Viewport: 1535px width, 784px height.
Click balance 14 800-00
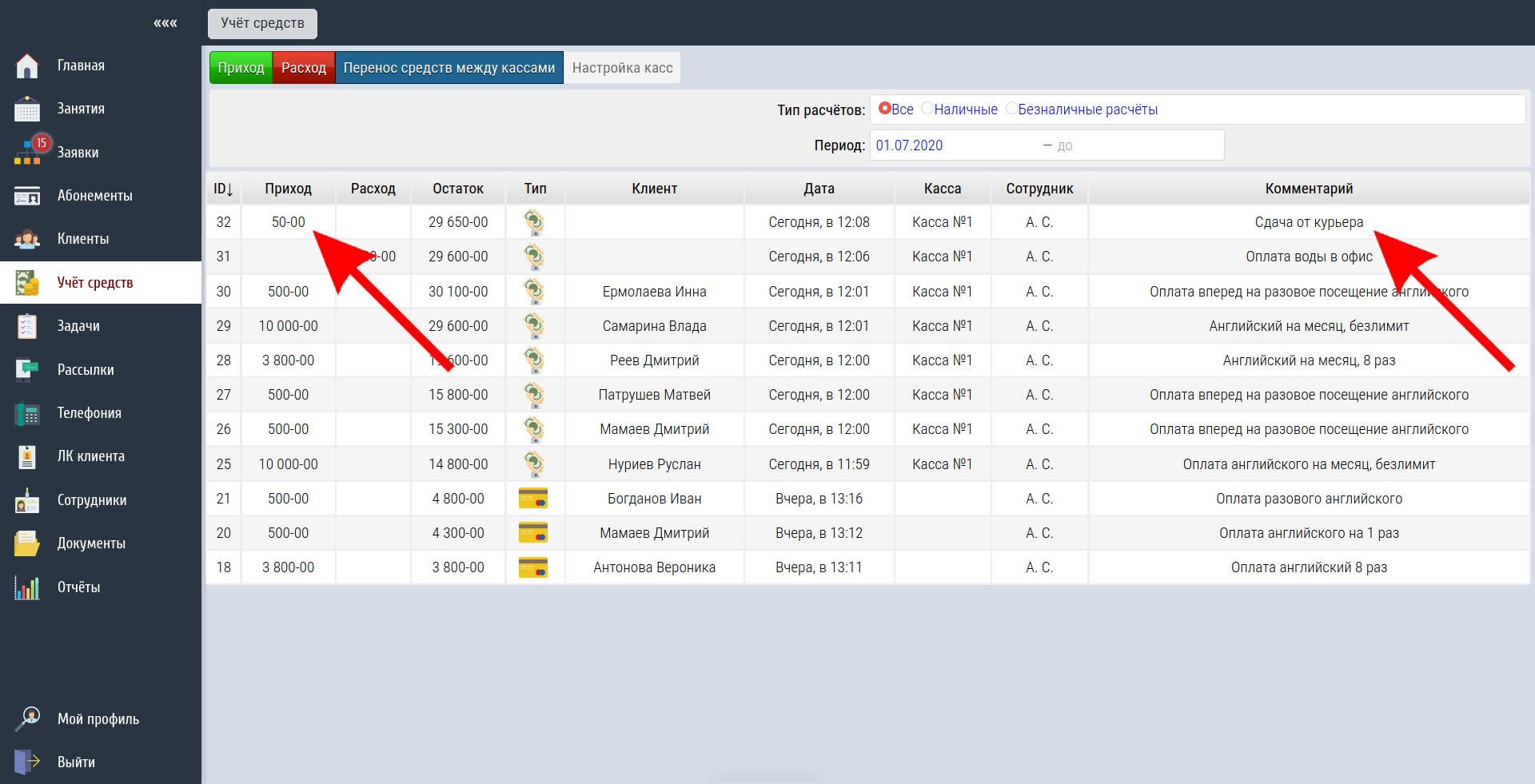[x=458, y=464]
